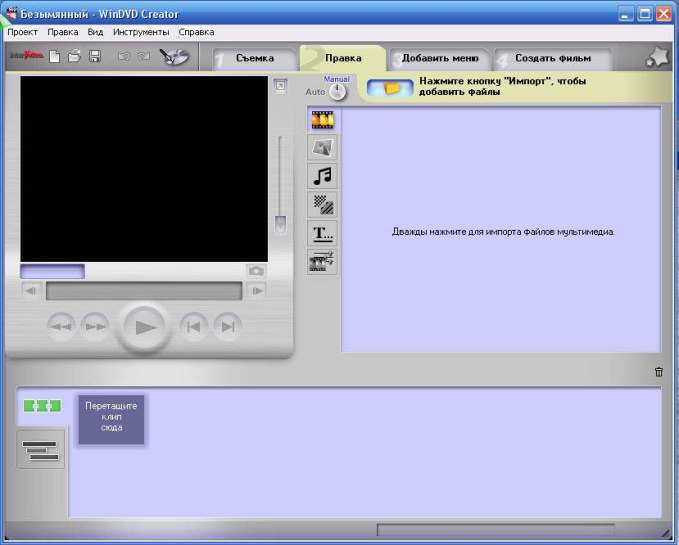Save project with floppy disk icon
Screen dimensions: 679x545
[95, 56]
